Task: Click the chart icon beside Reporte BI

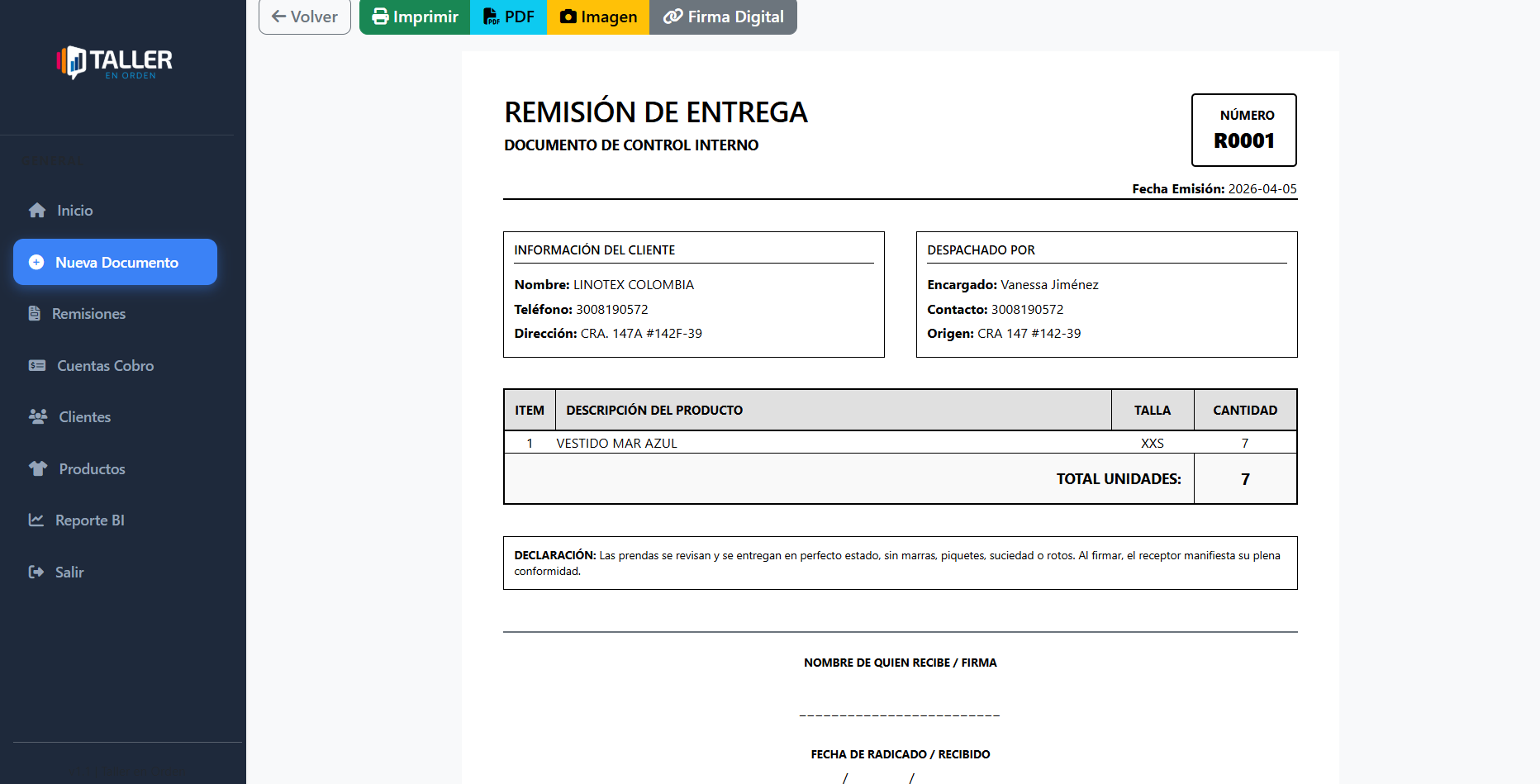Action: tap(36, 520)
